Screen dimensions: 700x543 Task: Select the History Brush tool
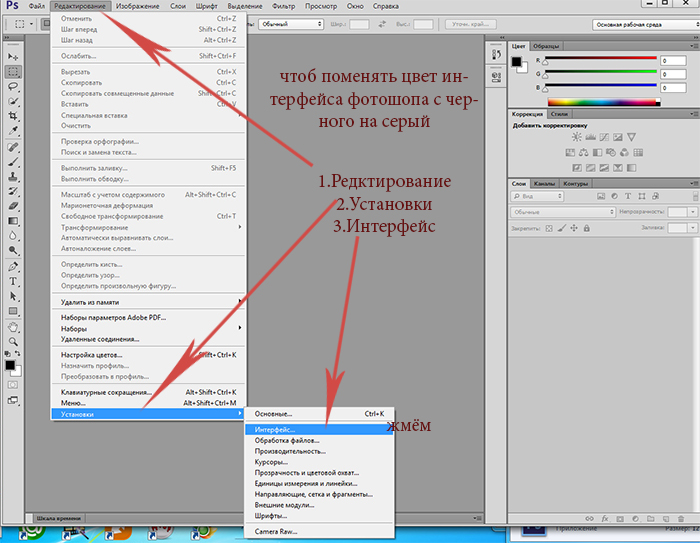point(13,192)
